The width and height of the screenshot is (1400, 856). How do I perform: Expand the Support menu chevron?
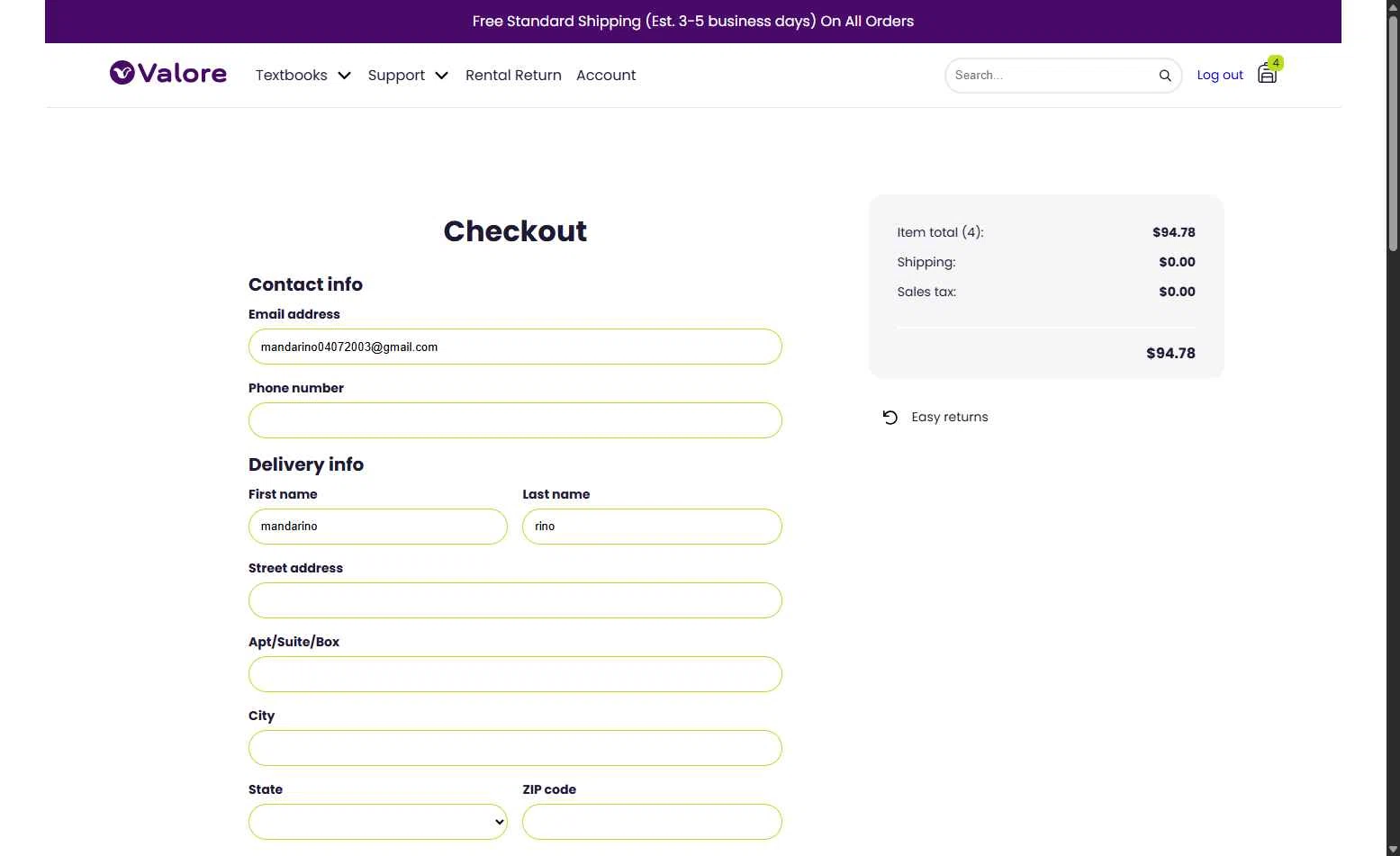tap(441, 76)
